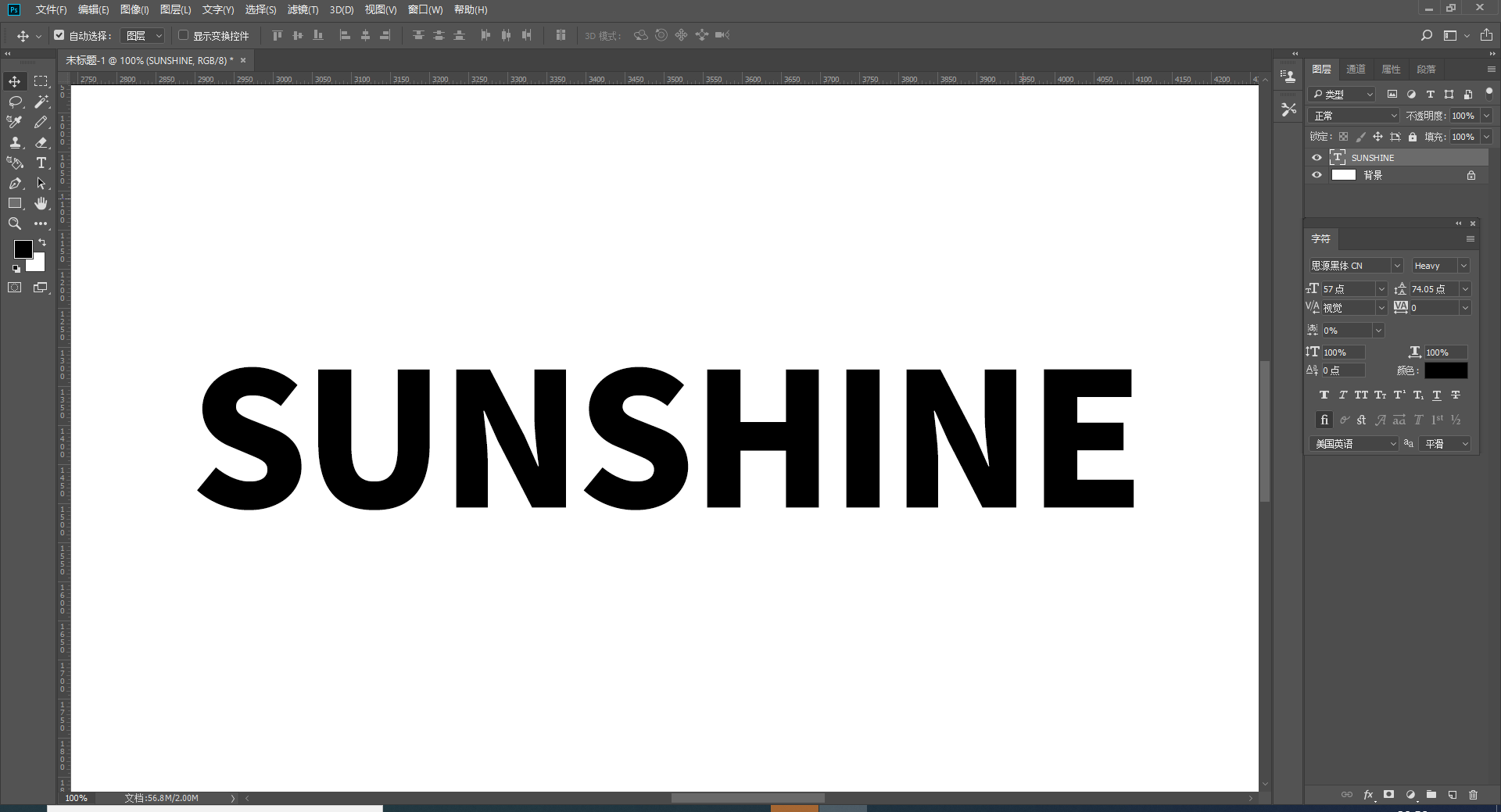Click the 颜色 text color swatch
Image resolution: width=1501 pixels, height=812 pixels.
(1445, 370)
